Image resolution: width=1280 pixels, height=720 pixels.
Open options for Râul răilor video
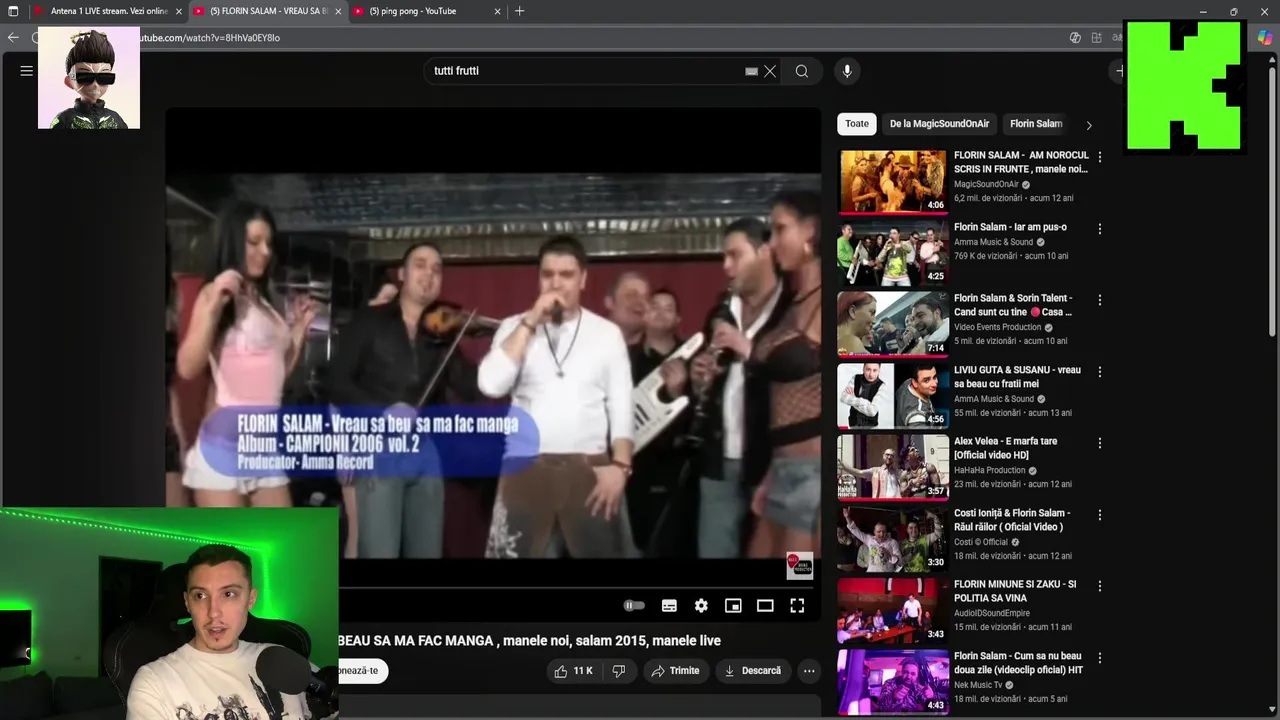coord(1099,515)
